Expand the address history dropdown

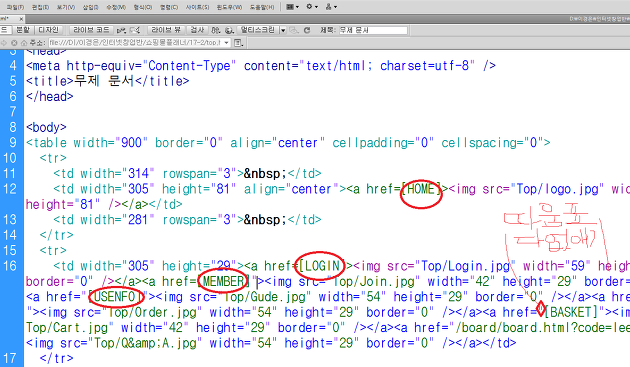[227, 43]
